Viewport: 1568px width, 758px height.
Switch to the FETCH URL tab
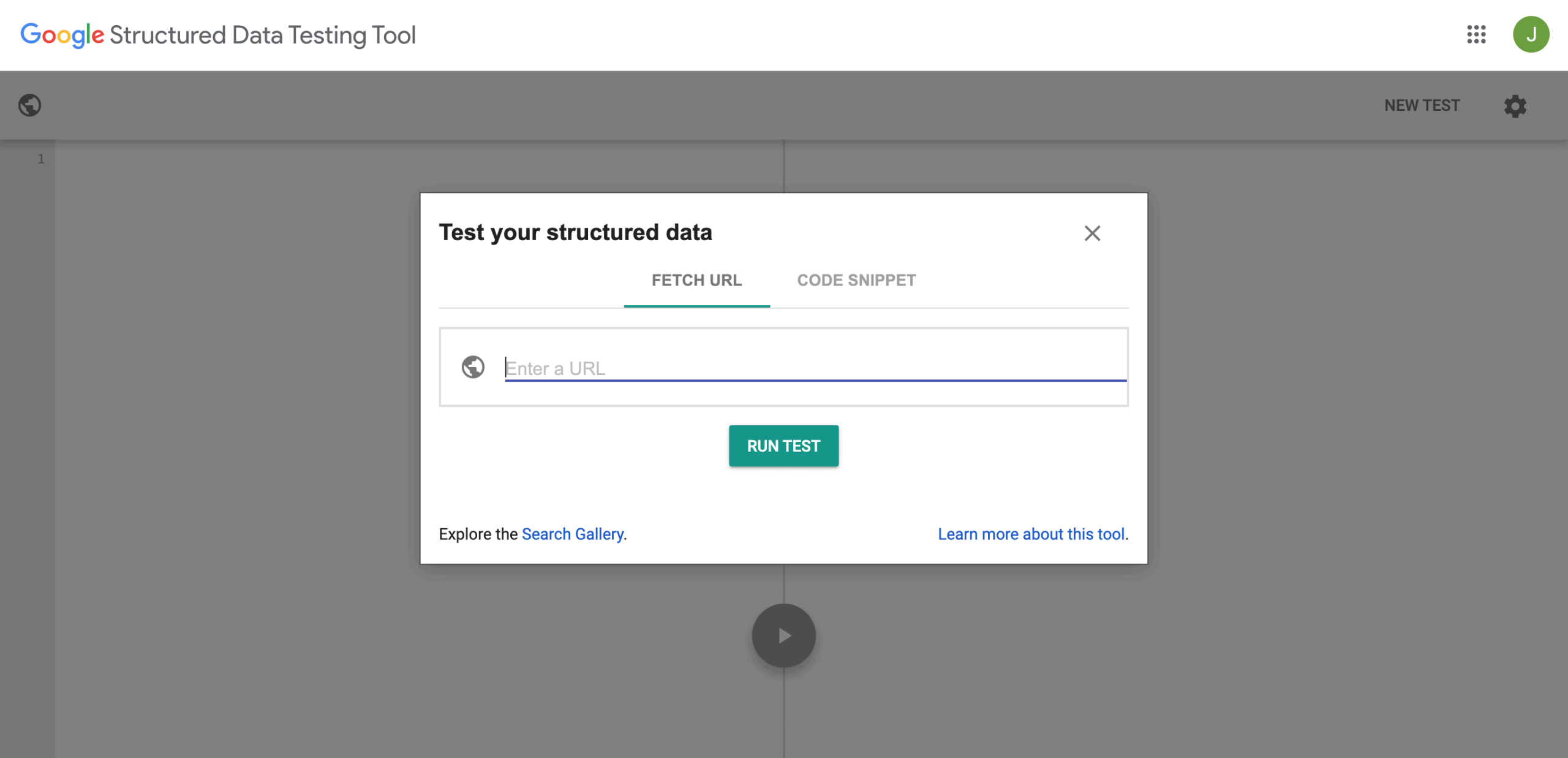point(696,280)
